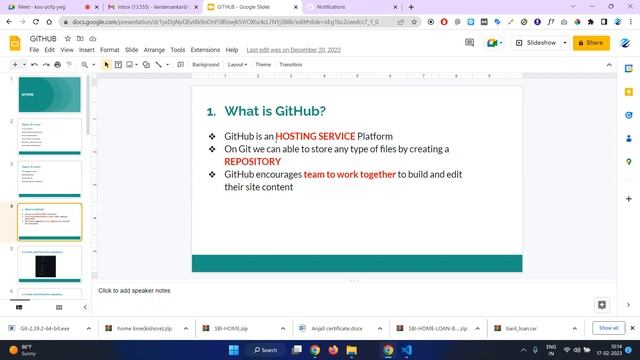Viewport: 640px width, 360px height.
Task: Select the text box tool
Action: tap(118, 64)
